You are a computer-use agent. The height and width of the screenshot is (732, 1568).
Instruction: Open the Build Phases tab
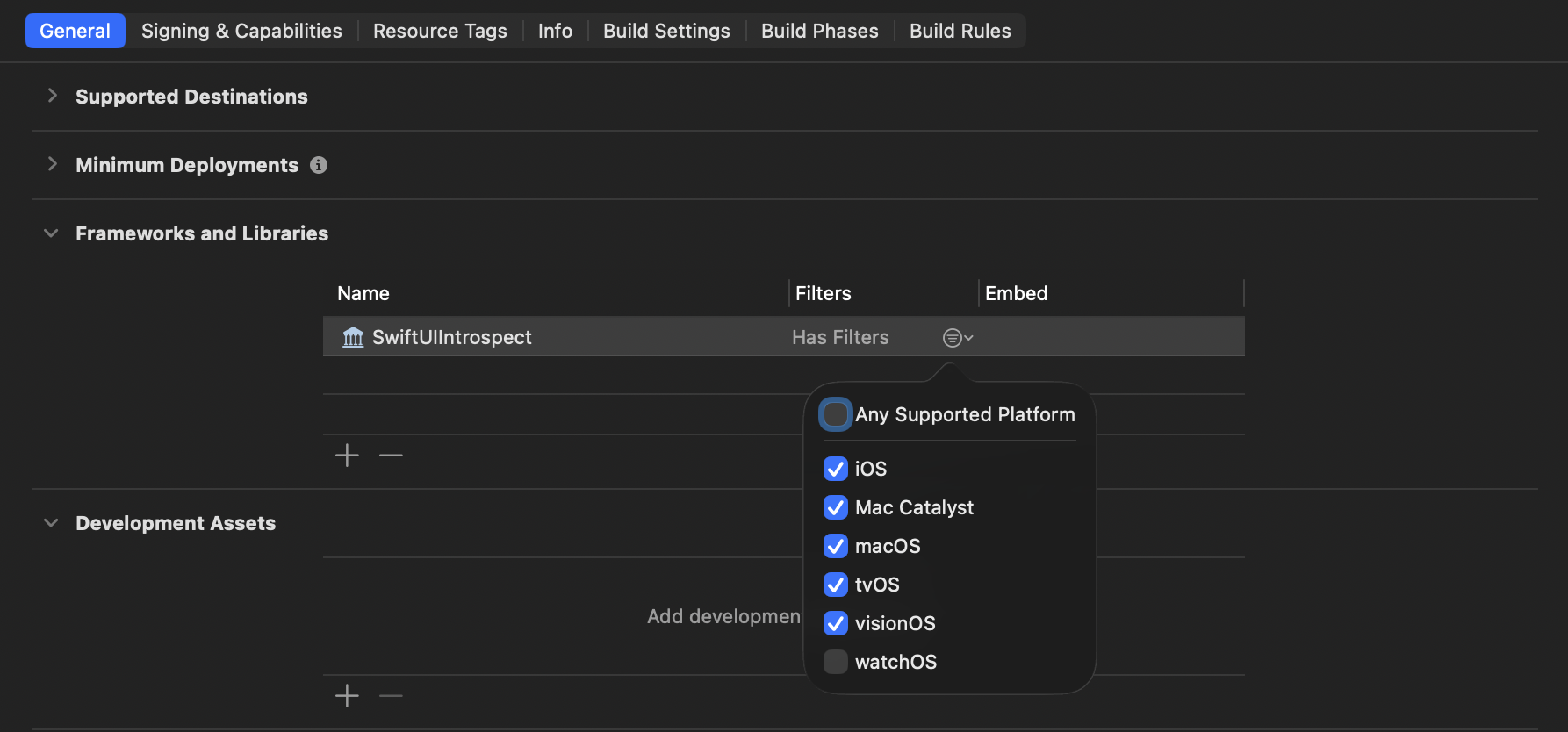(819, 31)
